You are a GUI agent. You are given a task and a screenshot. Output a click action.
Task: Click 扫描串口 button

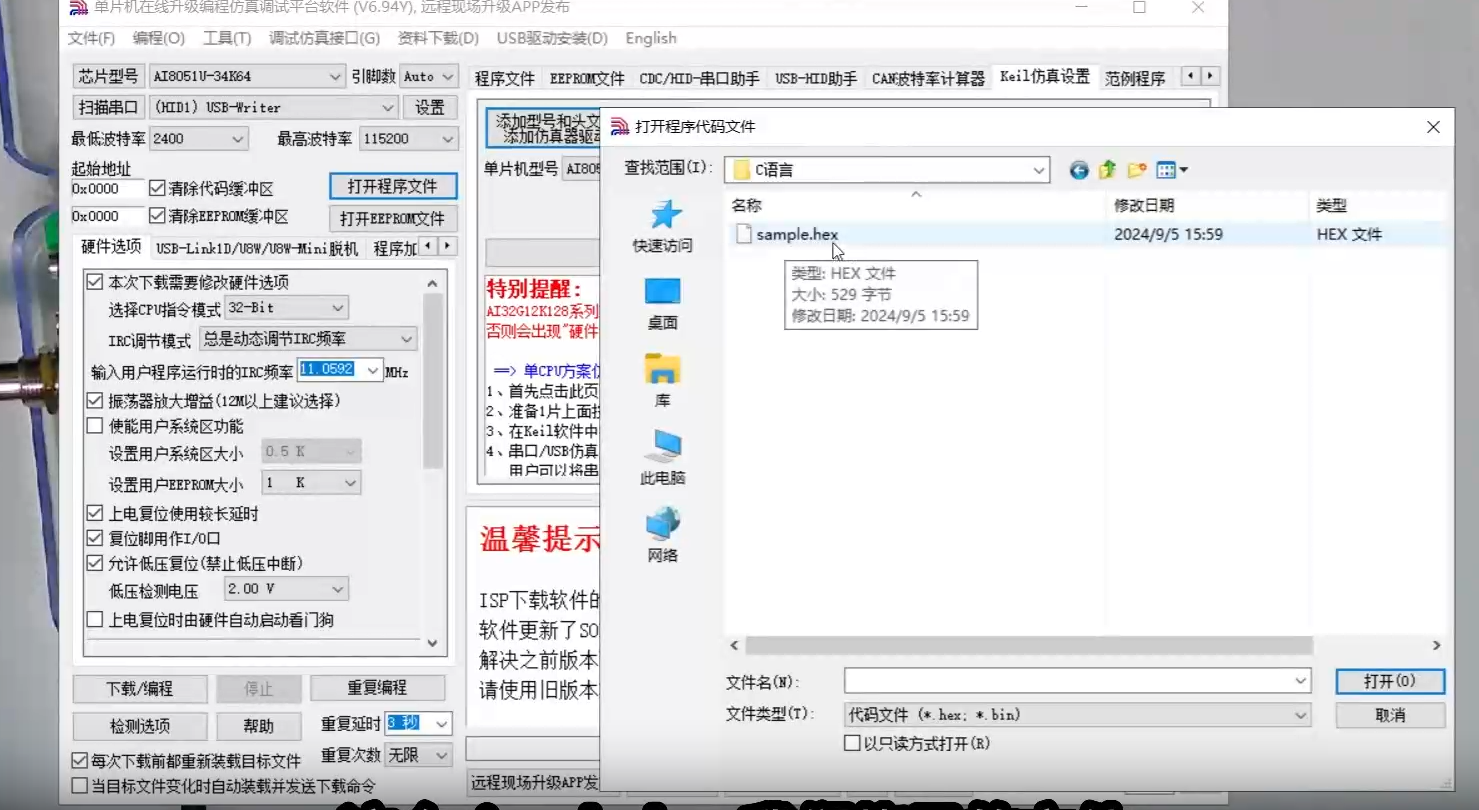coord(109,107)
